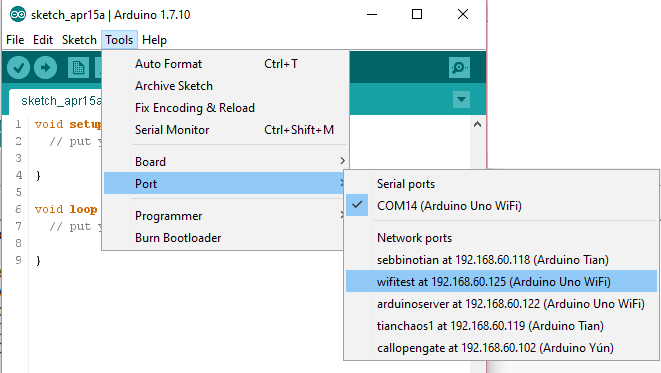Click the Arduino logo in title bar
661x373 pixels.
click(18, 14)
